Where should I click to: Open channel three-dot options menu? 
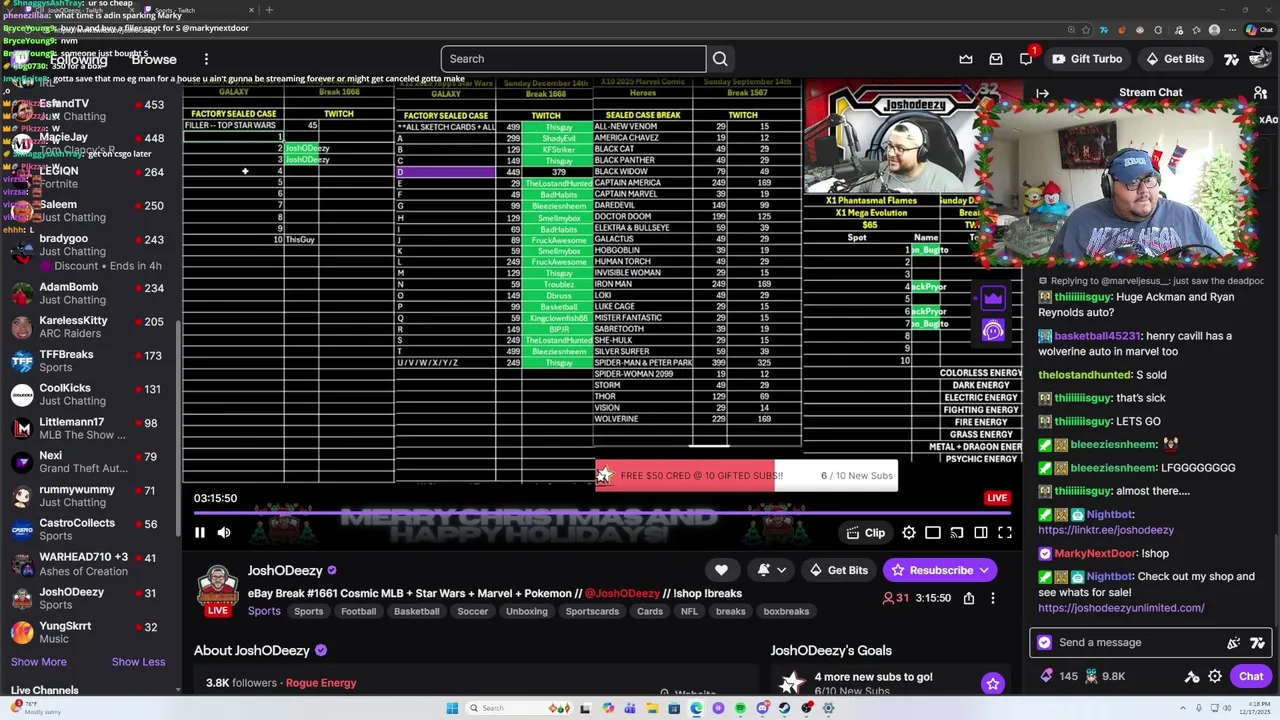pos(992,598)
